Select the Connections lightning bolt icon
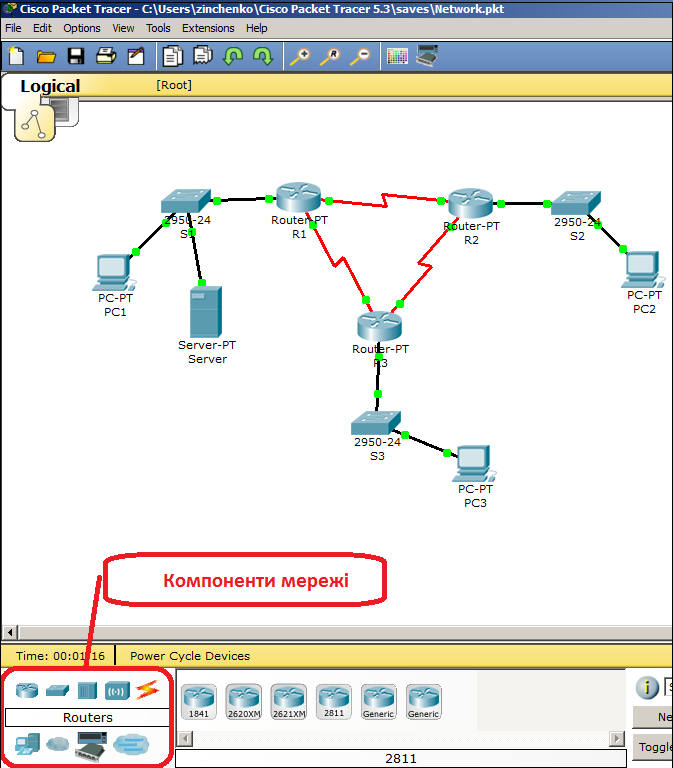 147,690
